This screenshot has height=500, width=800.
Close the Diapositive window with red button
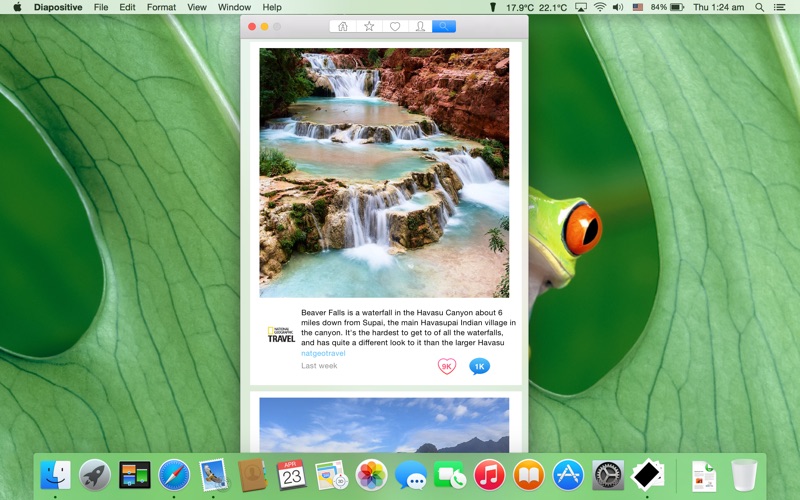(x=252, y=27)
